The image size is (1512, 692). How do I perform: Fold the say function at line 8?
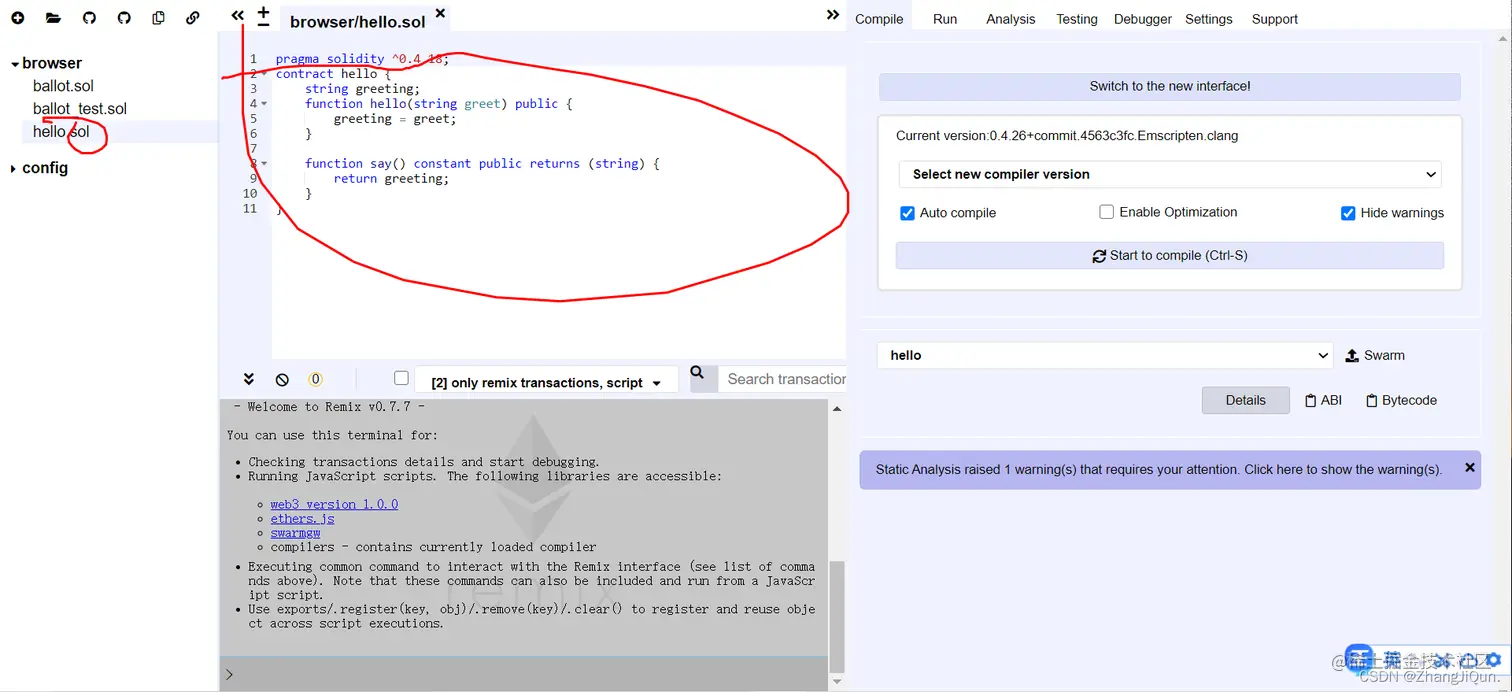(264, 164)
